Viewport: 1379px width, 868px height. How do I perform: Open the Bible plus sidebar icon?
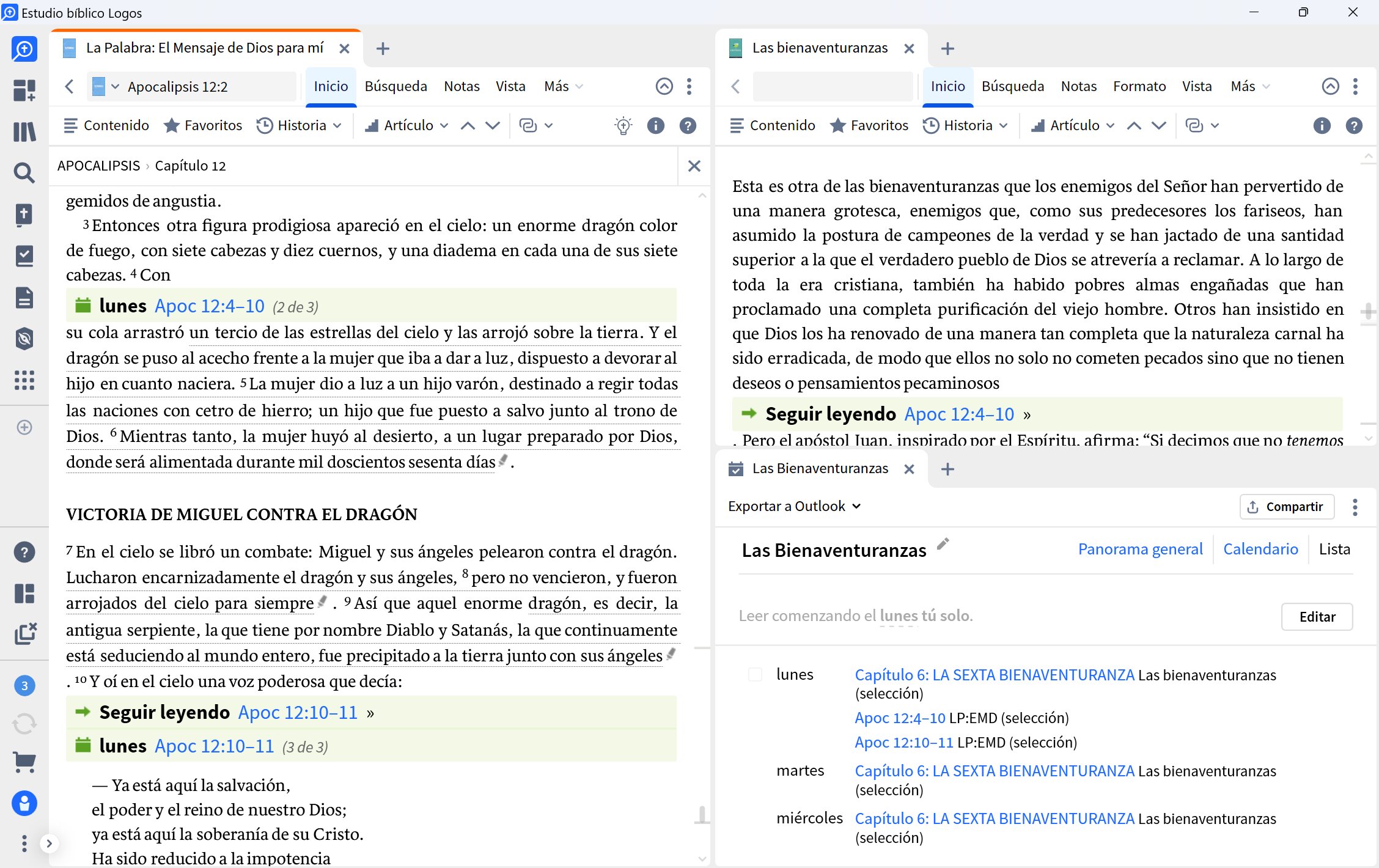pyautogui.click(x=24, y=215)
